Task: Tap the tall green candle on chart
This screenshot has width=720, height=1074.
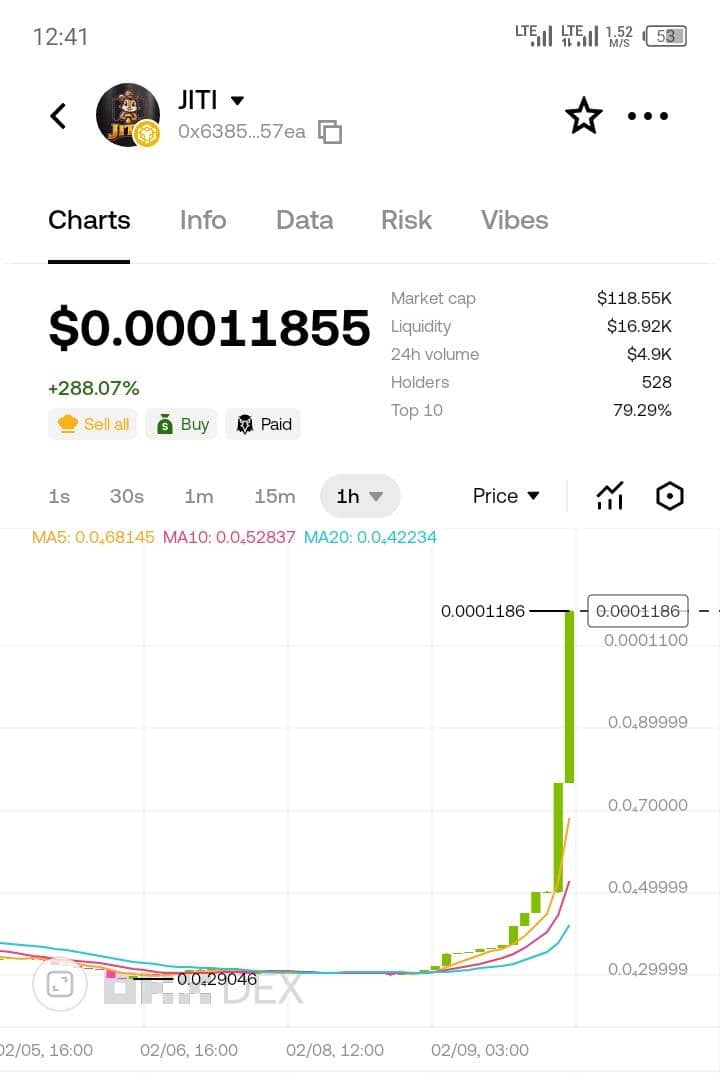Action: (569, 697)
